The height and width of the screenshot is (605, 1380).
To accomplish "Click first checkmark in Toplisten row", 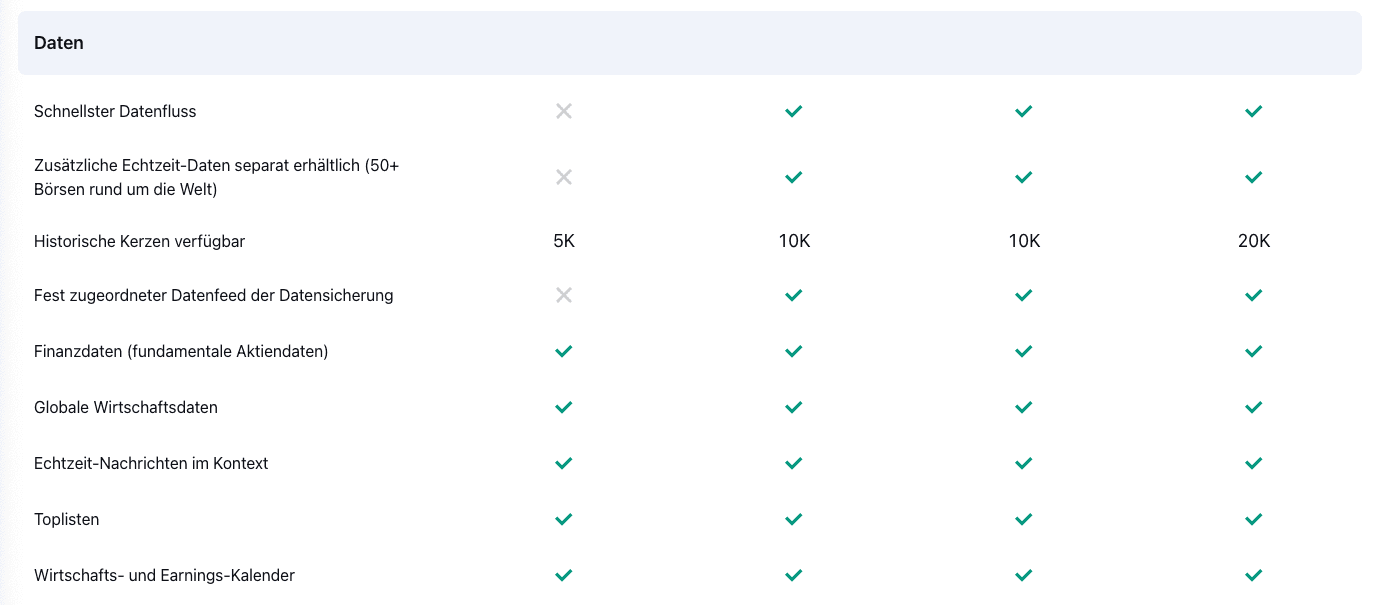I will [564, 519].
